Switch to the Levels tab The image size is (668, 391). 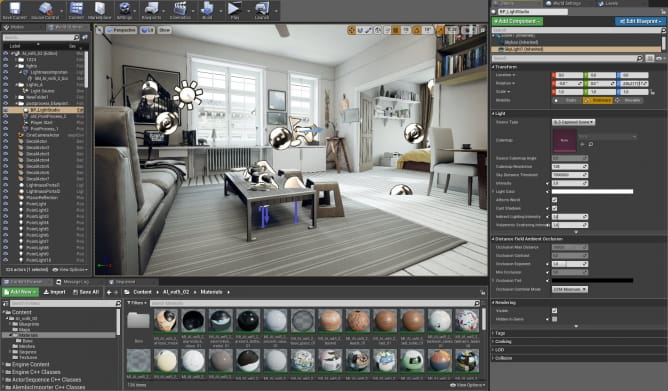click(x=608, y=3)
